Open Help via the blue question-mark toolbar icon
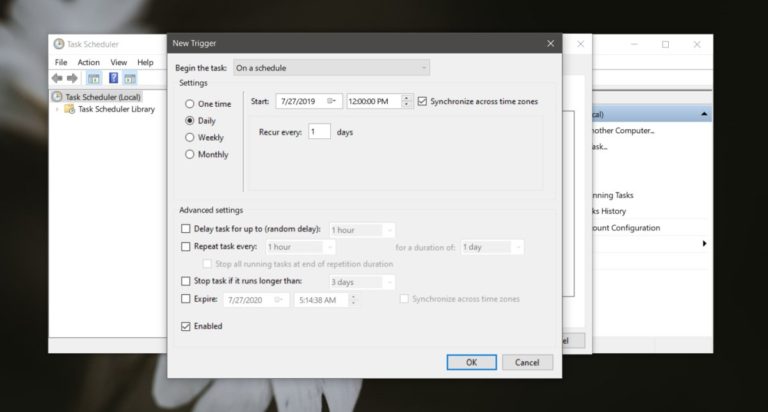768x412 pixels. click(114, 78)
